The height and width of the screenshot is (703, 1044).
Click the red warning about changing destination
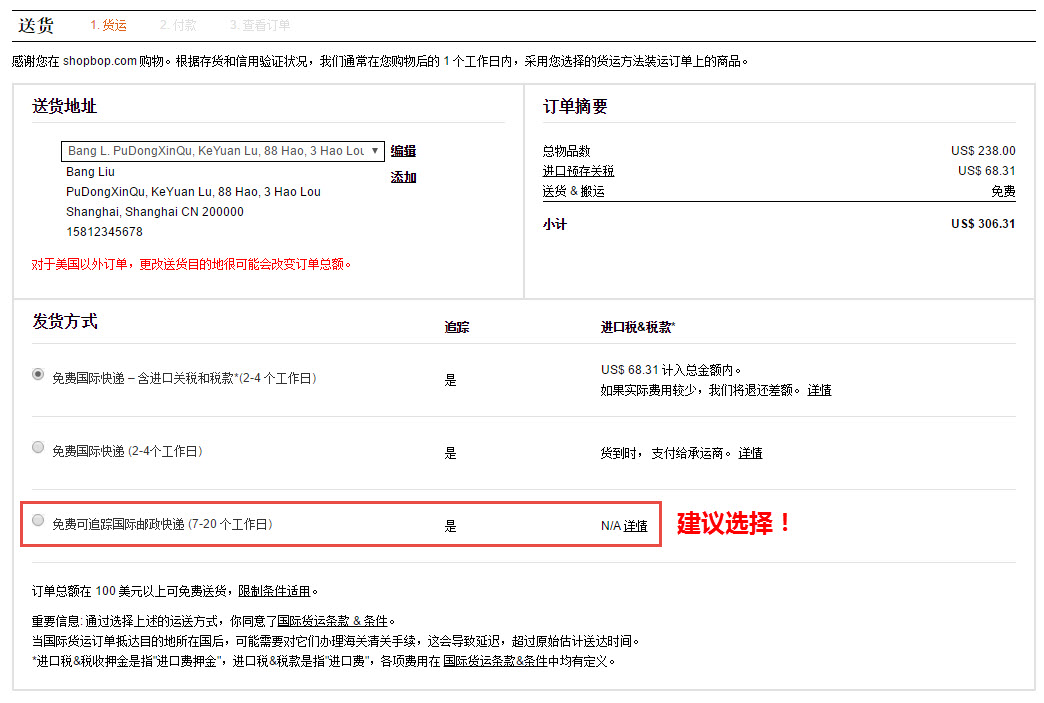click(191, 264)
